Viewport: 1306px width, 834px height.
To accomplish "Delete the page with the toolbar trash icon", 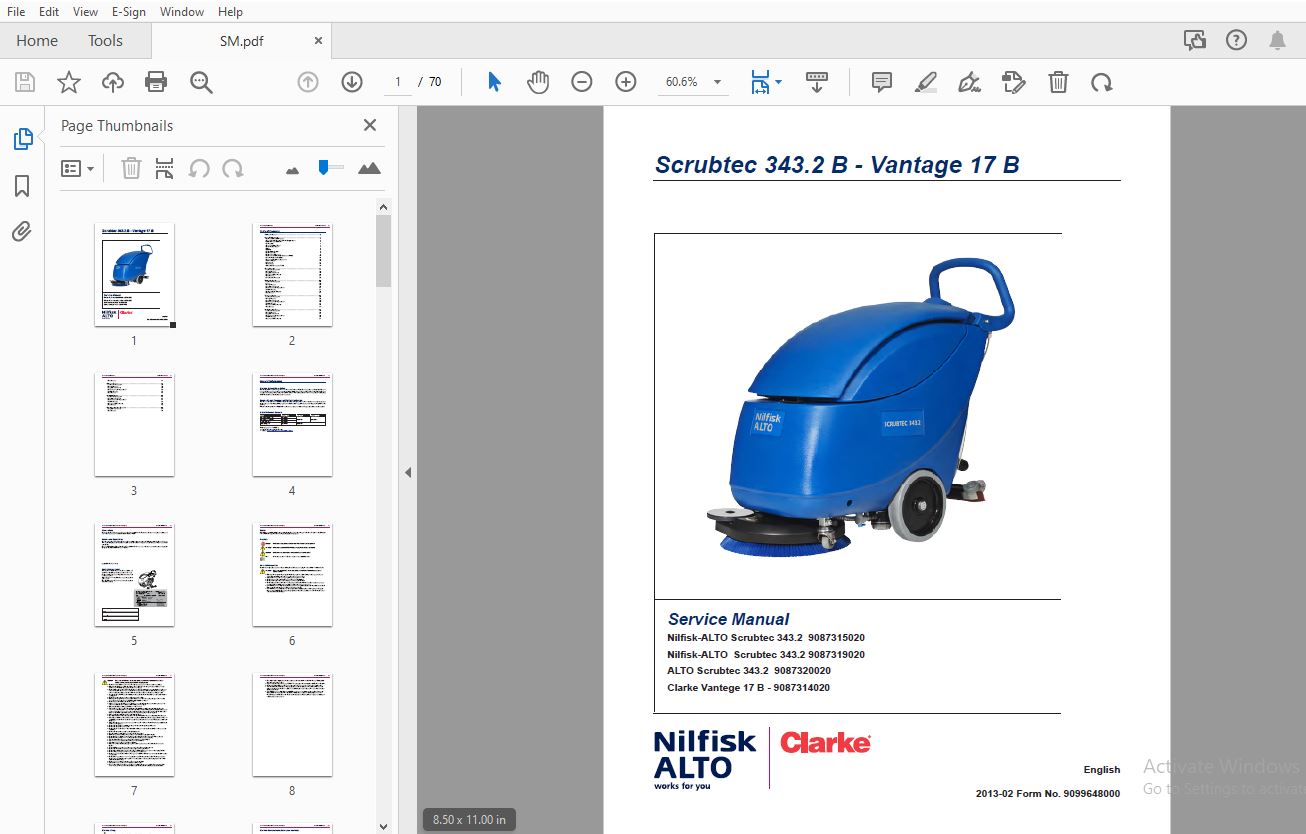I will (1058, 82).
